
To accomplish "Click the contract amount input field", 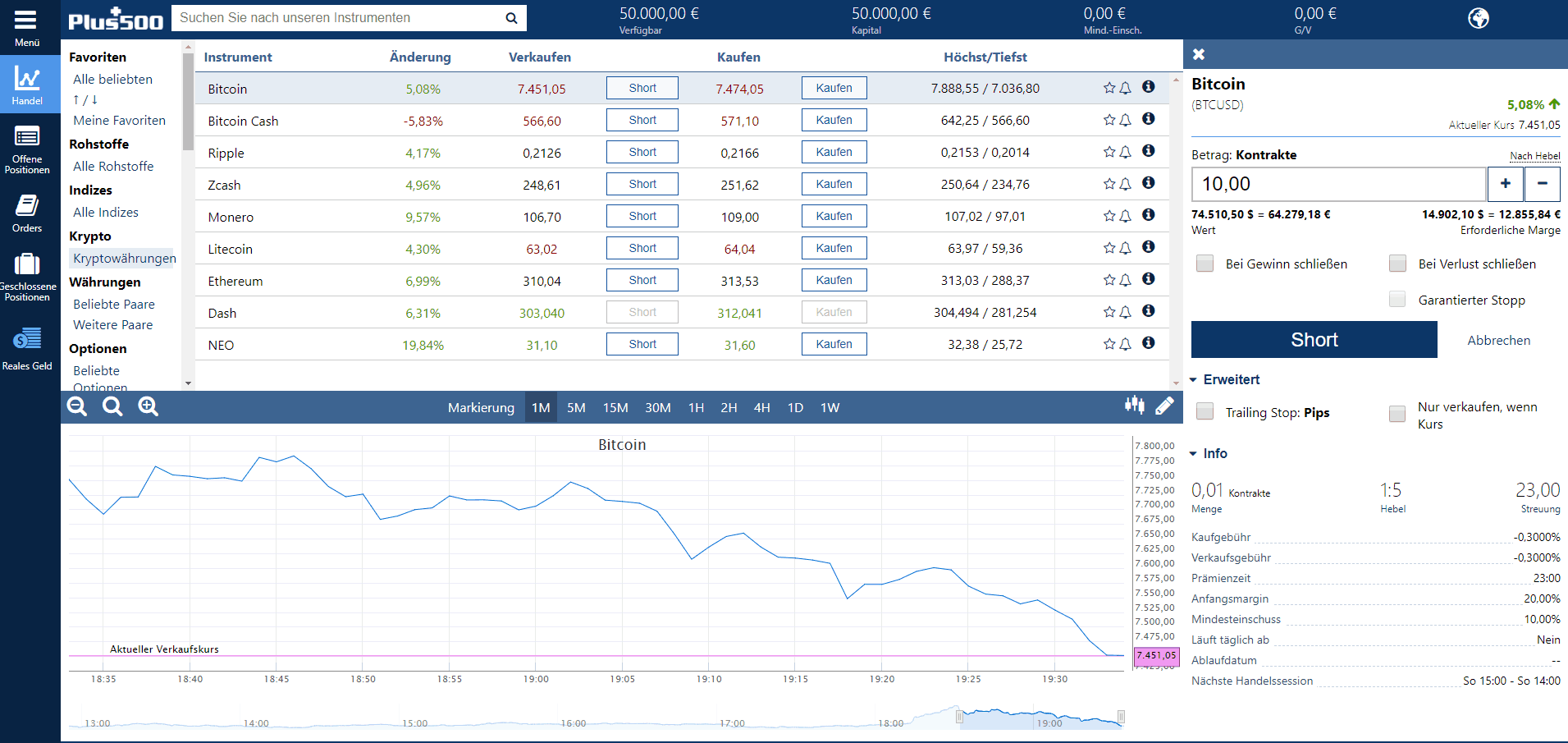I will pos(1338,184).
